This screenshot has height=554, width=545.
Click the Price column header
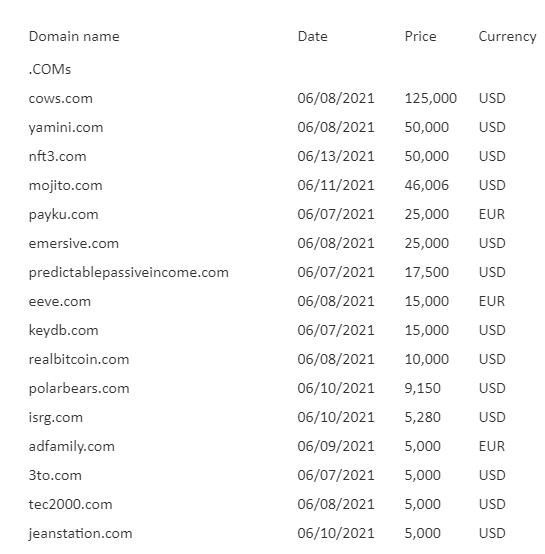420,36
